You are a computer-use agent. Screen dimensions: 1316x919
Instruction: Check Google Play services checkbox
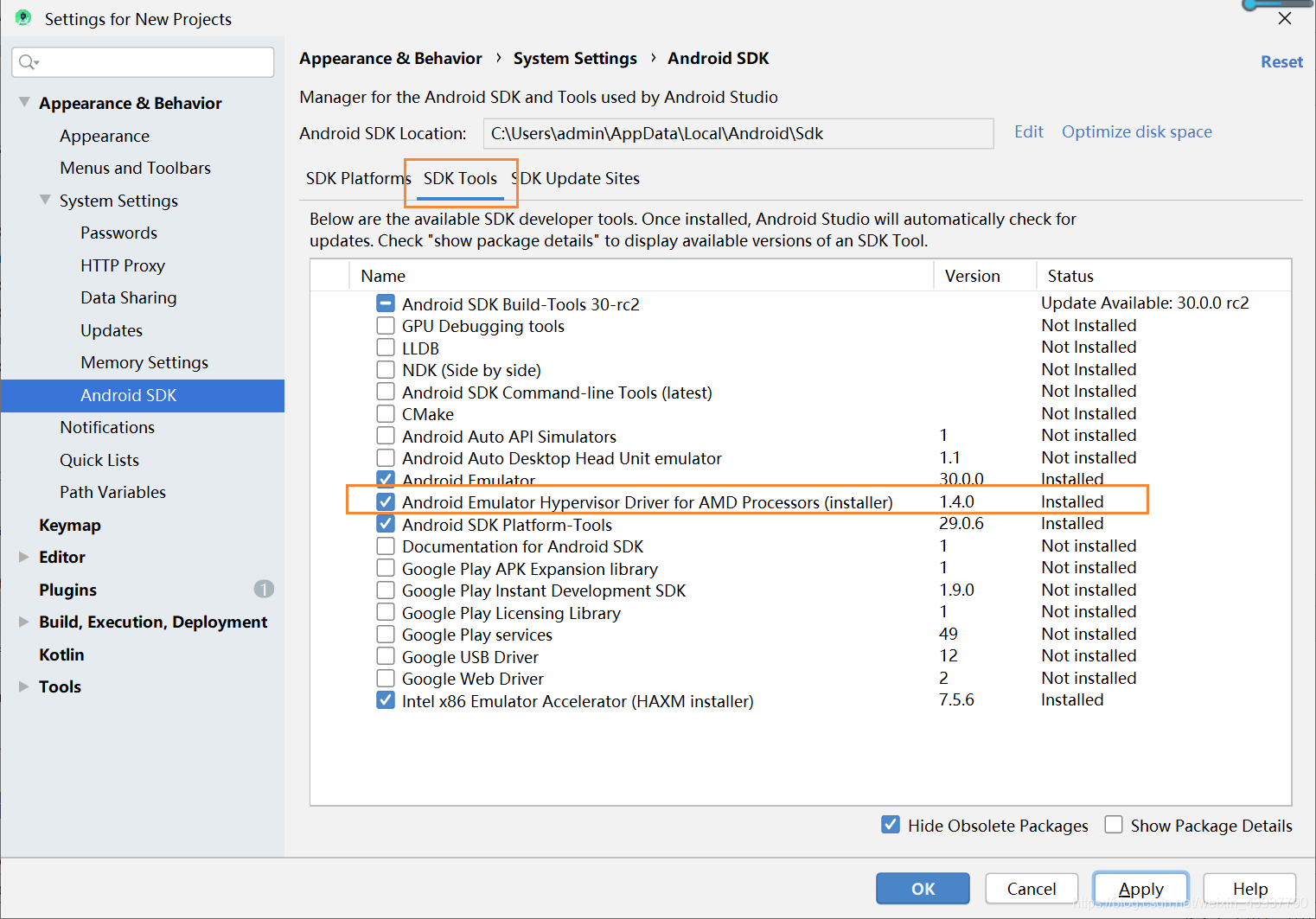point(386,634)
